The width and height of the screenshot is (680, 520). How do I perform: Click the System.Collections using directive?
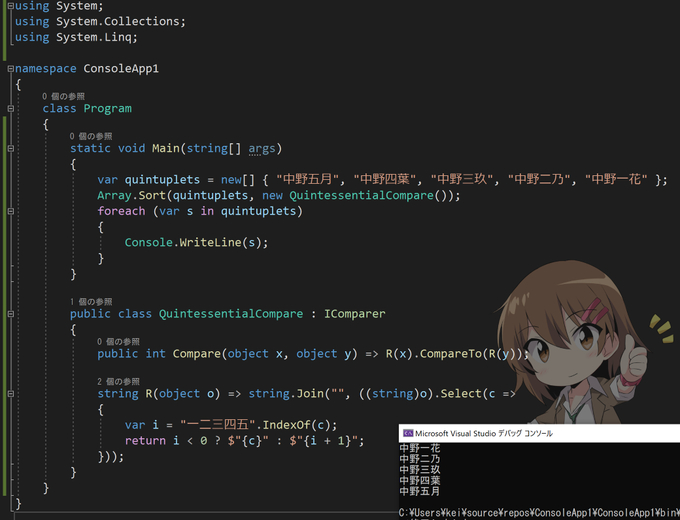point(100,22)
